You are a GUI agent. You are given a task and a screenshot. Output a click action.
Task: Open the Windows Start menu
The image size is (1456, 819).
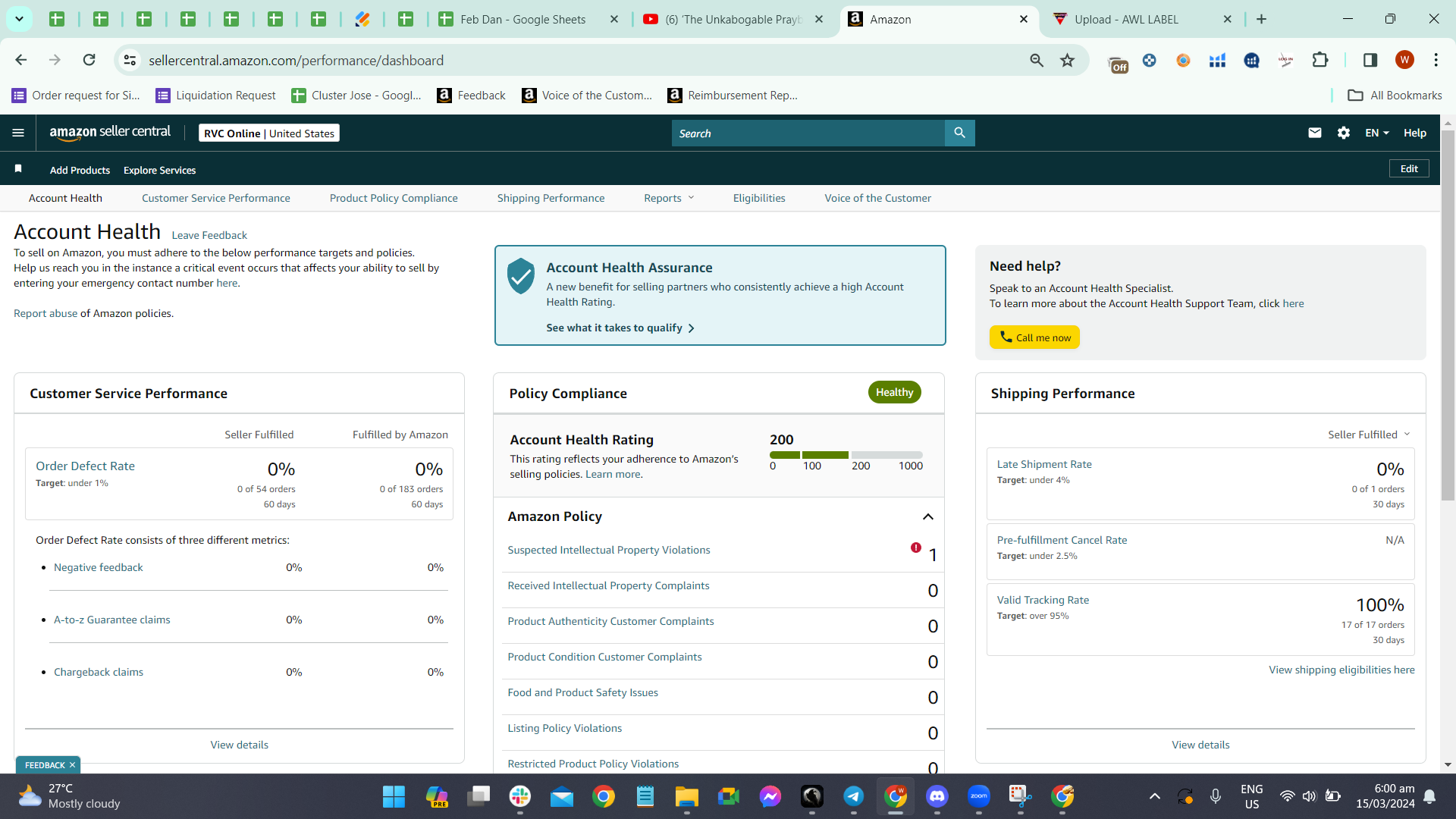pyautogui.click(x=394, y=796)
